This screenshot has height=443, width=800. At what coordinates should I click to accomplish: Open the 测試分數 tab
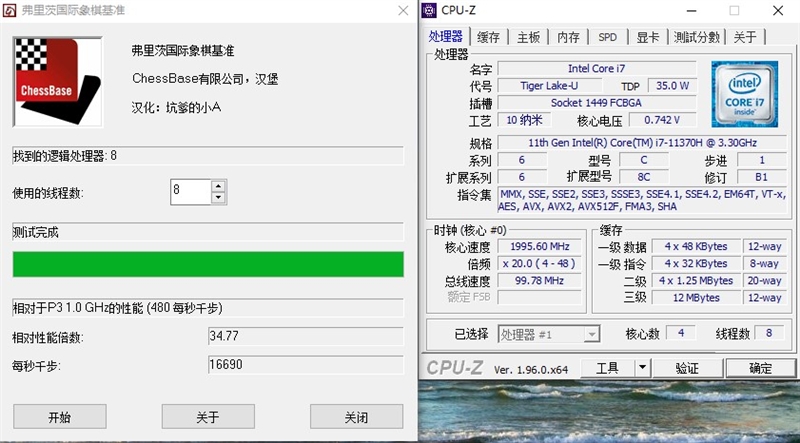click(696, 37)
